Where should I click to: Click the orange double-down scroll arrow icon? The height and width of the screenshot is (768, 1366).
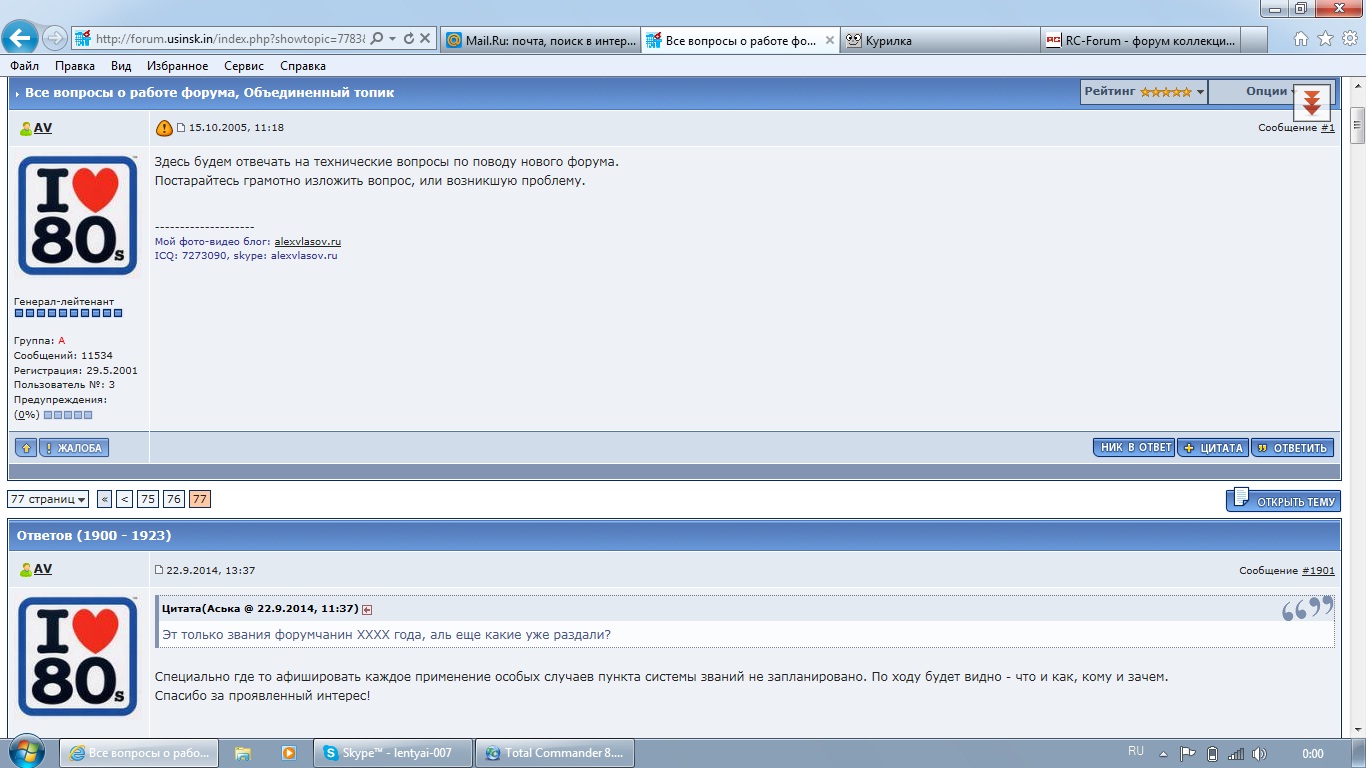point(1311,101)
